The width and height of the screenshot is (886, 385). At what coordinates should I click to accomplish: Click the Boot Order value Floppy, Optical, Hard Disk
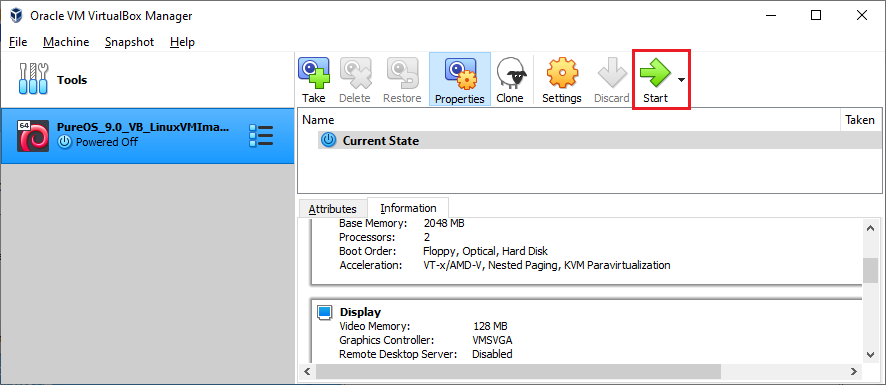pos(485,251)
